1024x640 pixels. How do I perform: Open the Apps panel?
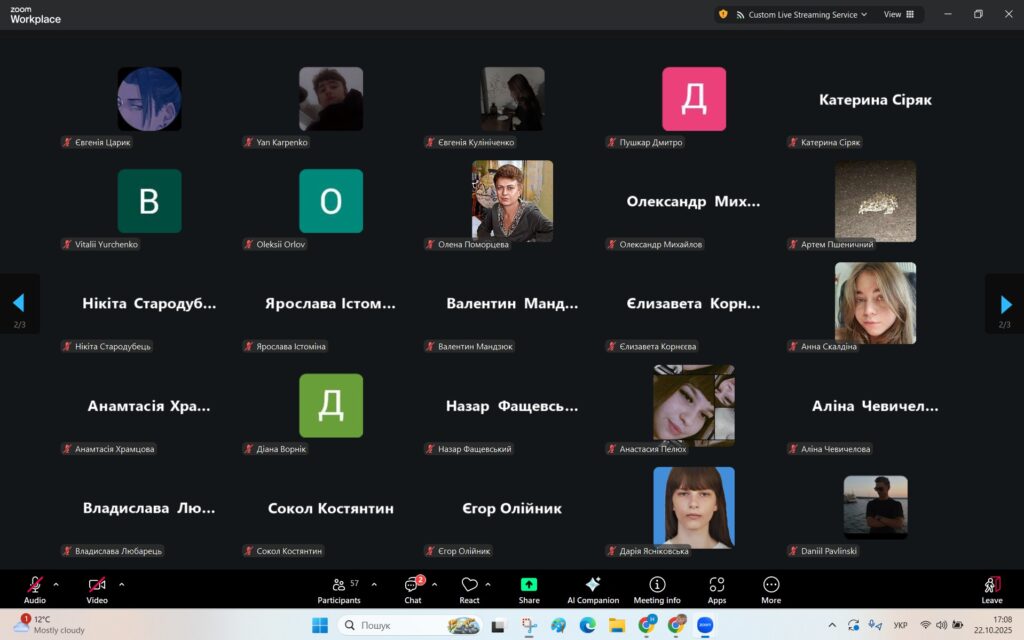pos(716,589)
